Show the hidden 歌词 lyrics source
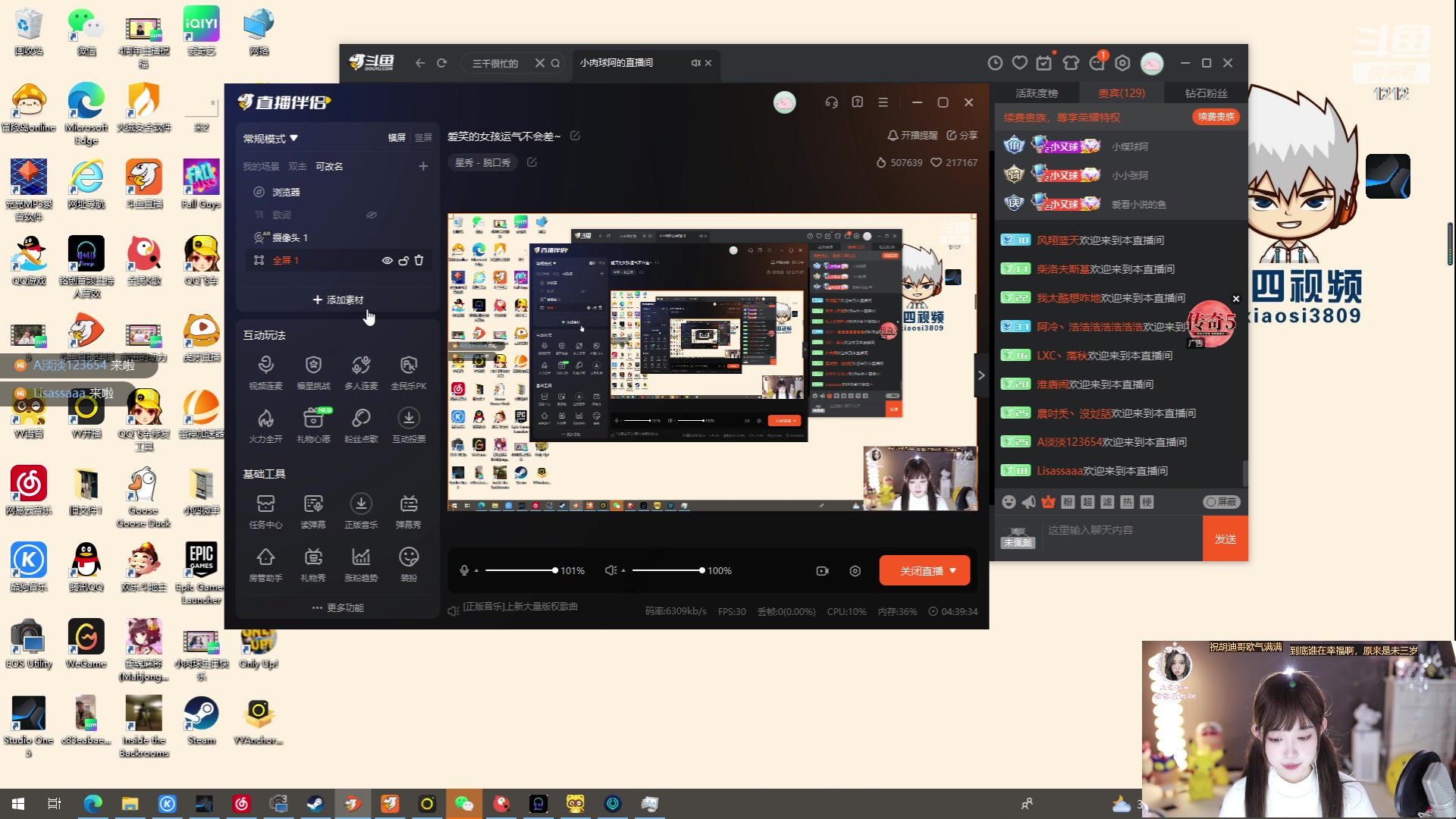The width and height of the screenshot is (1456, 819). [x=372, y=215]
